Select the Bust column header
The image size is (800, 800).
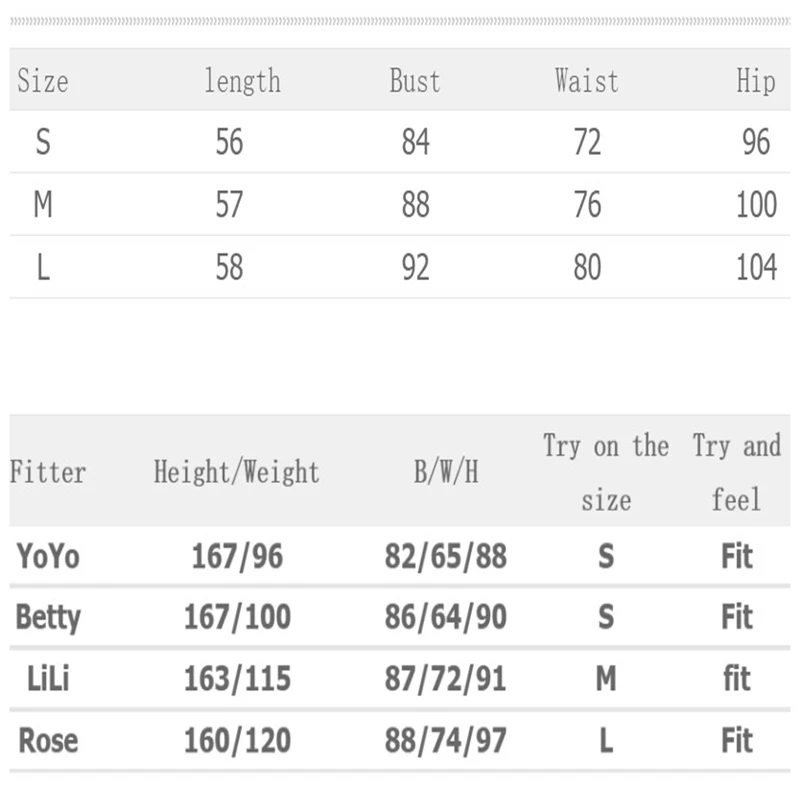coord(414,81)
